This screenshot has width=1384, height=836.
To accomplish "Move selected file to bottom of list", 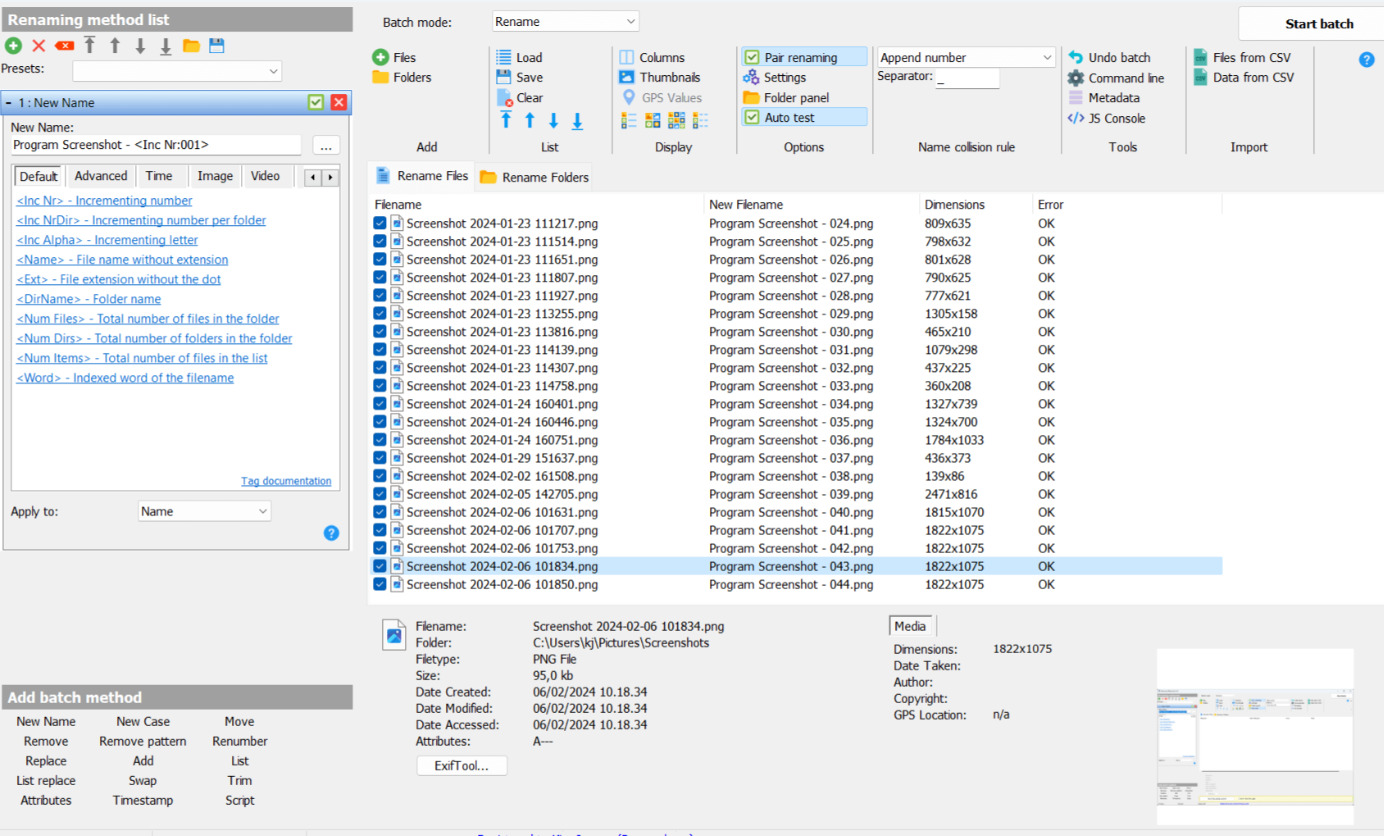I will click(577, 121).
